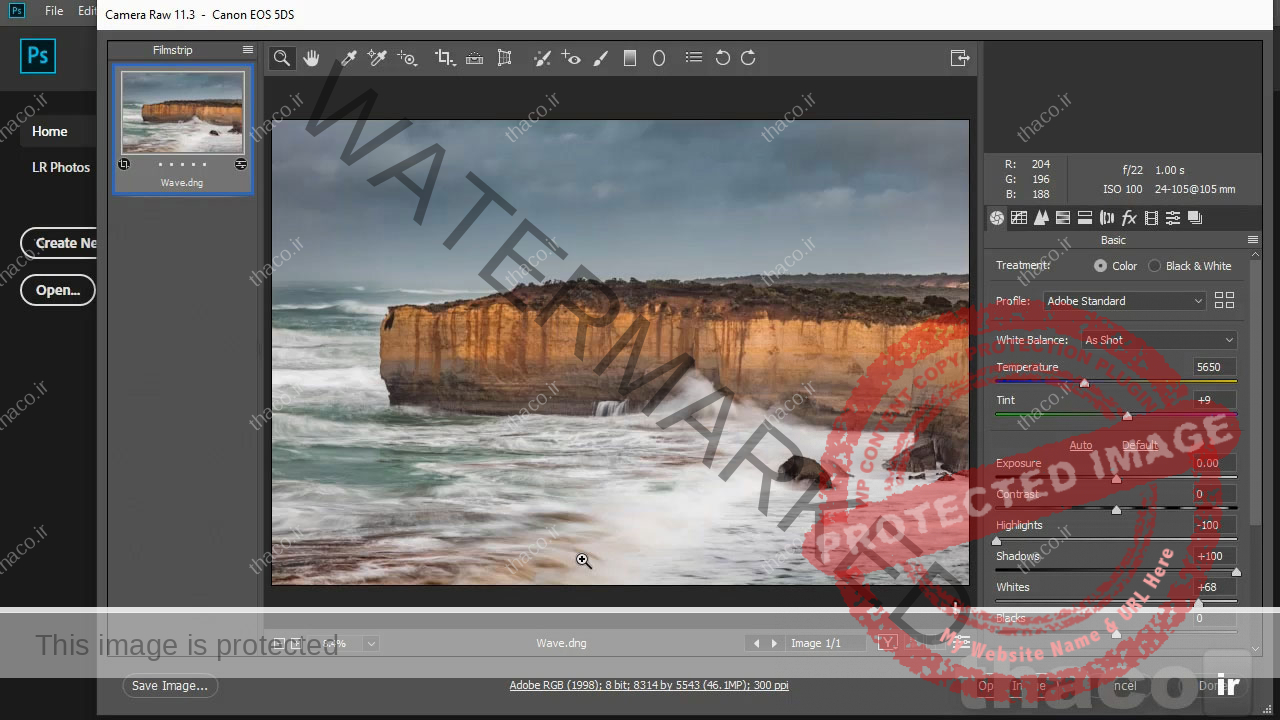Select the Wave.dng filmstrip thumbnail
Viewport: 1280px width, 720px height.
click(x=182, y=129)
